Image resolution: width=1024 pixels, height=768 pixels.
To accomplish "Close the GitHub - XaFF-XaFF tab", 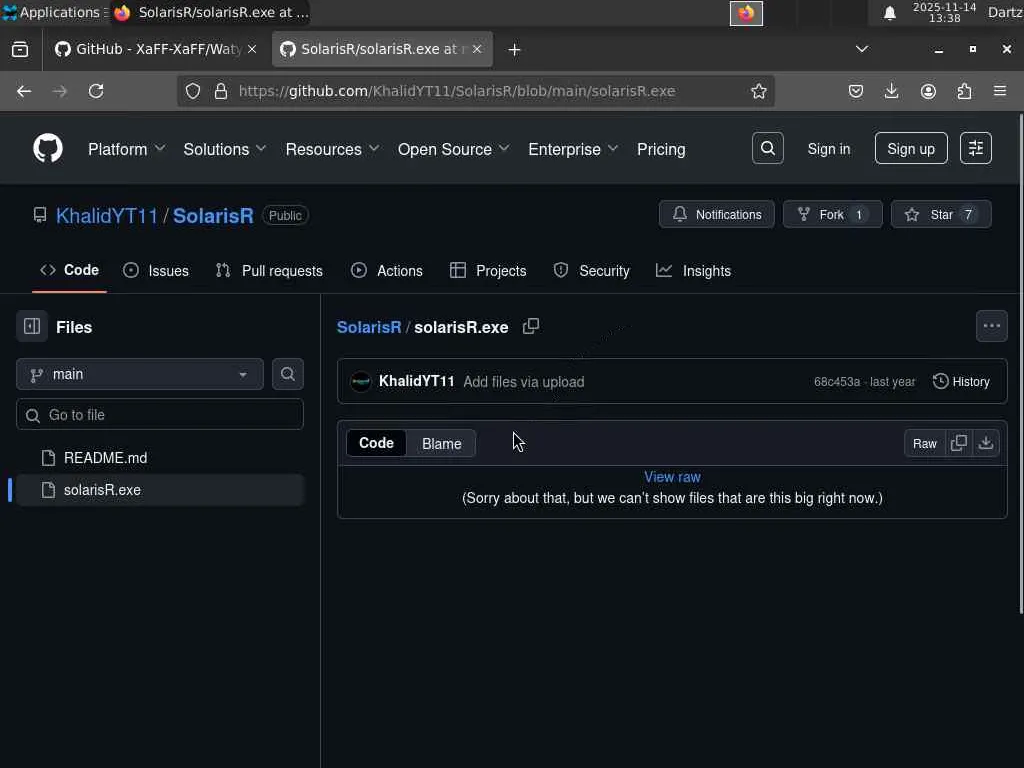I will [252, 49].
